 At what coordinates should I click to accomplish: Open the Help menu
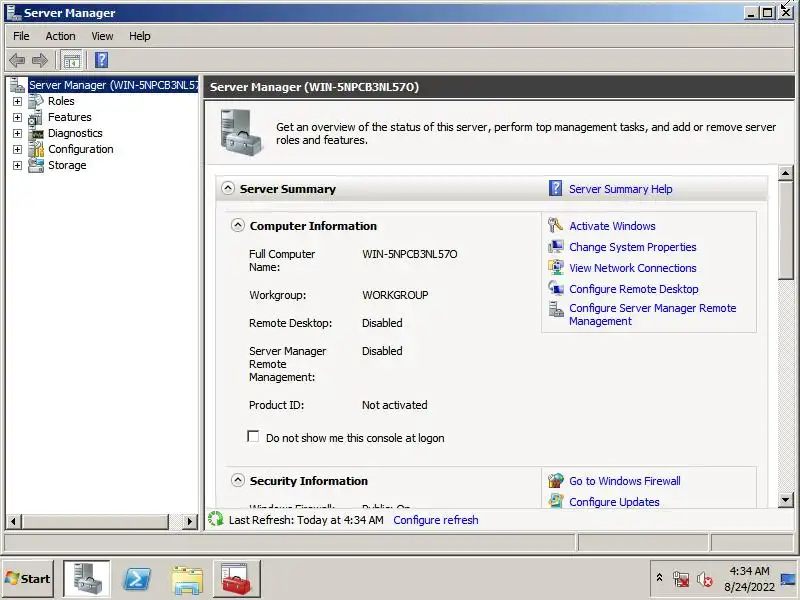point(139,36)
